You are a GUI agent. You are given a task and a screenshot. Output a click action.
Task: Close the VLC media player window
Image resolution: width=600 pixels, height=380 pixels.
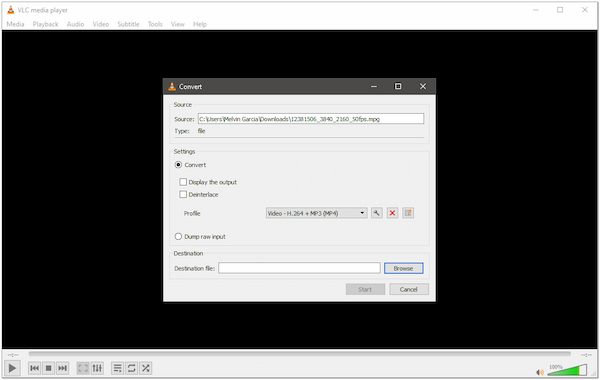click(x=585, y=10)
